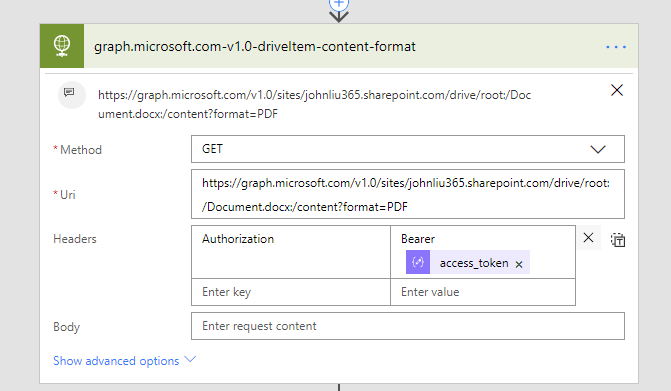This screenshot has height=391, width=671.
Task: Click the Uri input field
Action: 408,194
